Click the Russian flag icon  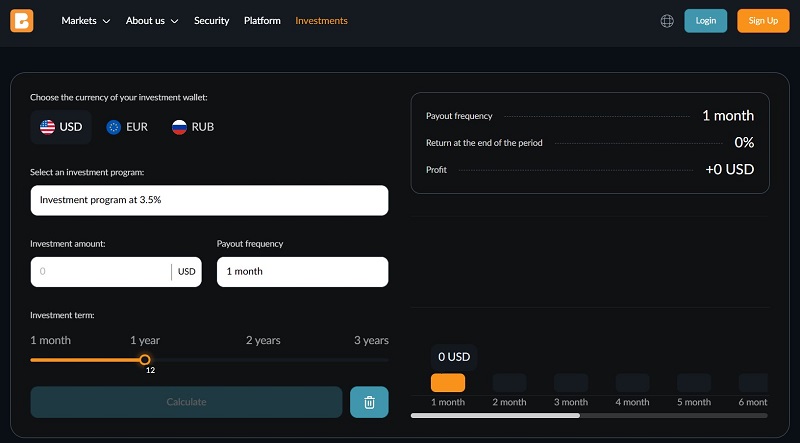pyautogui.click(x=179, y=127)
